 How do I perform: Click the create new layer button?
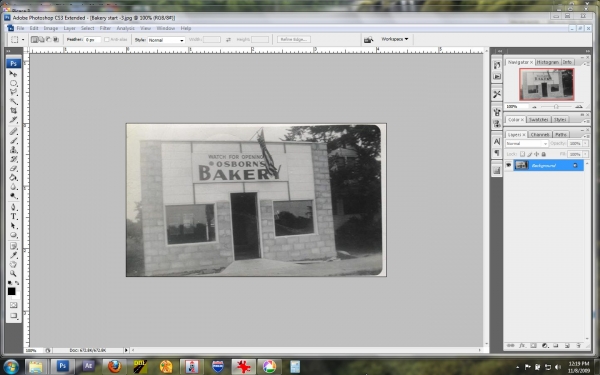(x=567, y=346)
